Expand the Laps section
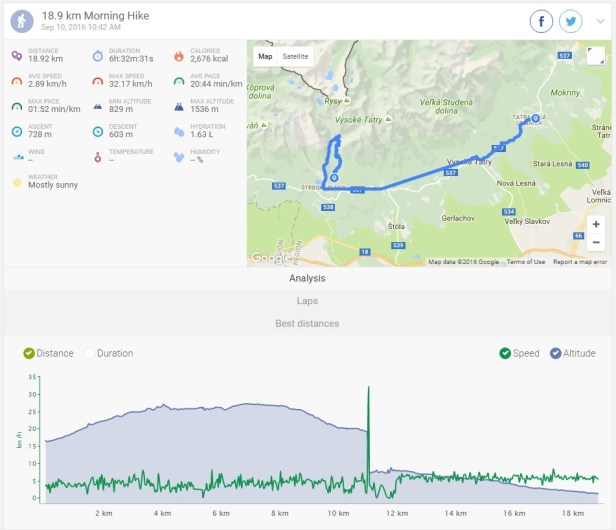The image size is (616, 530). 307,301
